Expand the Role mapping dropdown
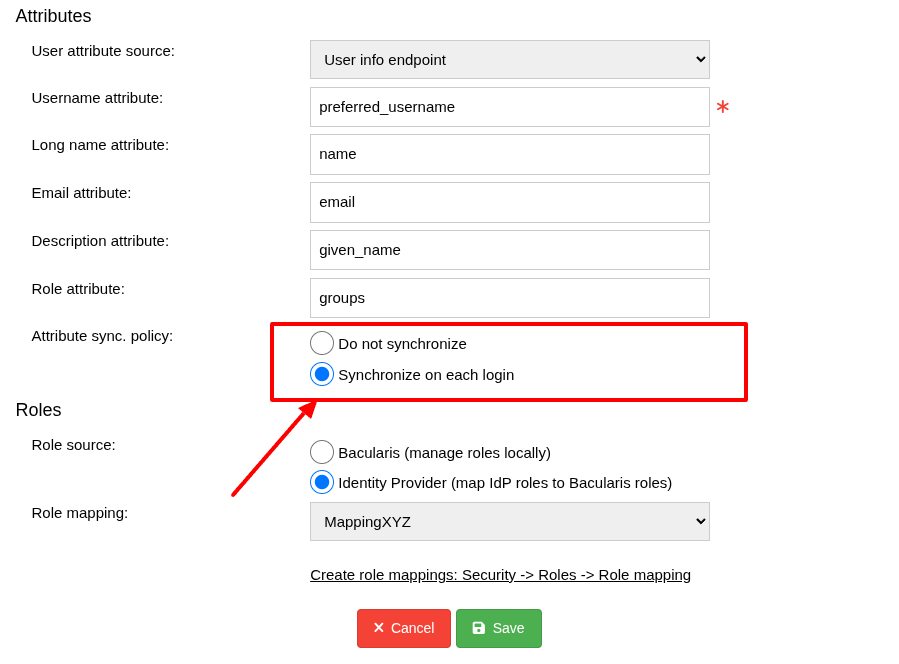 coord(509,521)
